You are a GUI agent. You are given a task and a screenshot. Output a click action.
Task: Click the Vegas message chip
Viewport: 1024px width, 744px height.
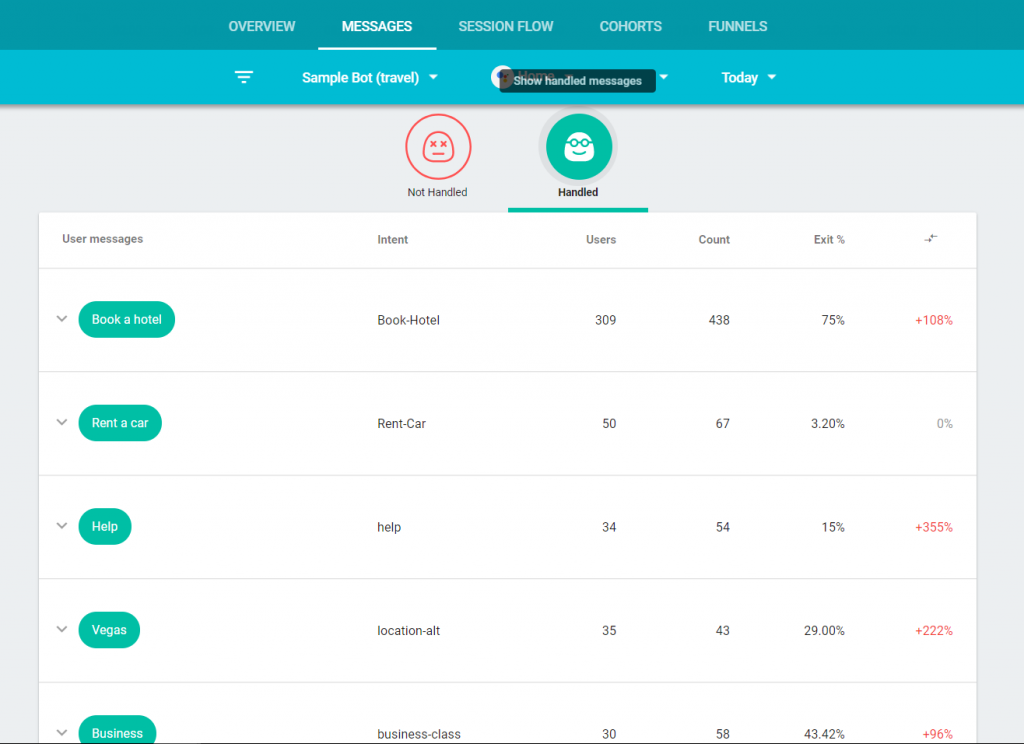tap(109, 630)
